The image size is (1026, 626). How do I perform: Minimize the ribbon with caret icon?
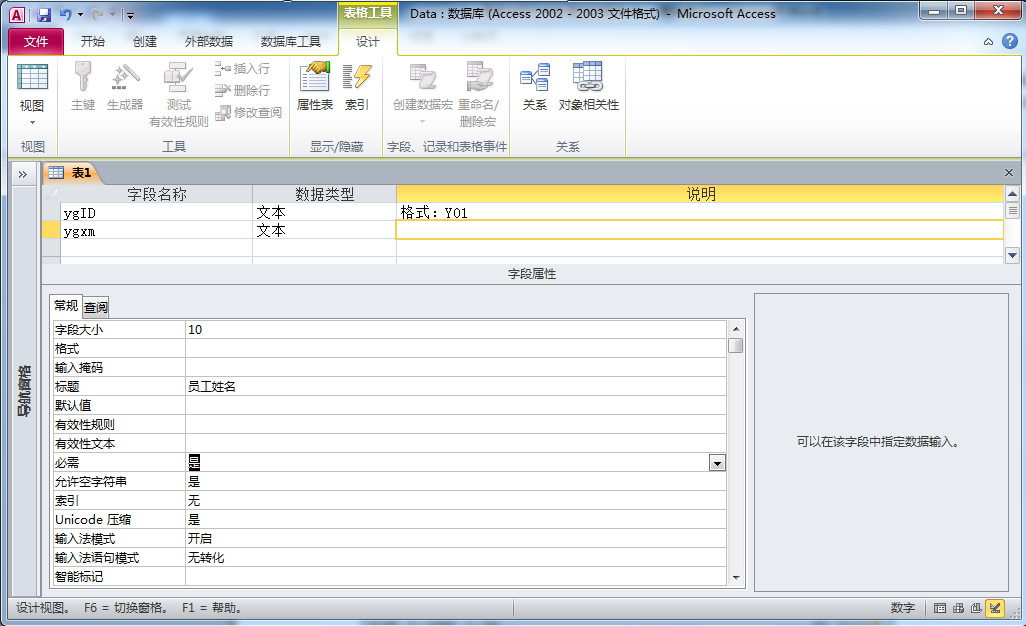[988, 42]
